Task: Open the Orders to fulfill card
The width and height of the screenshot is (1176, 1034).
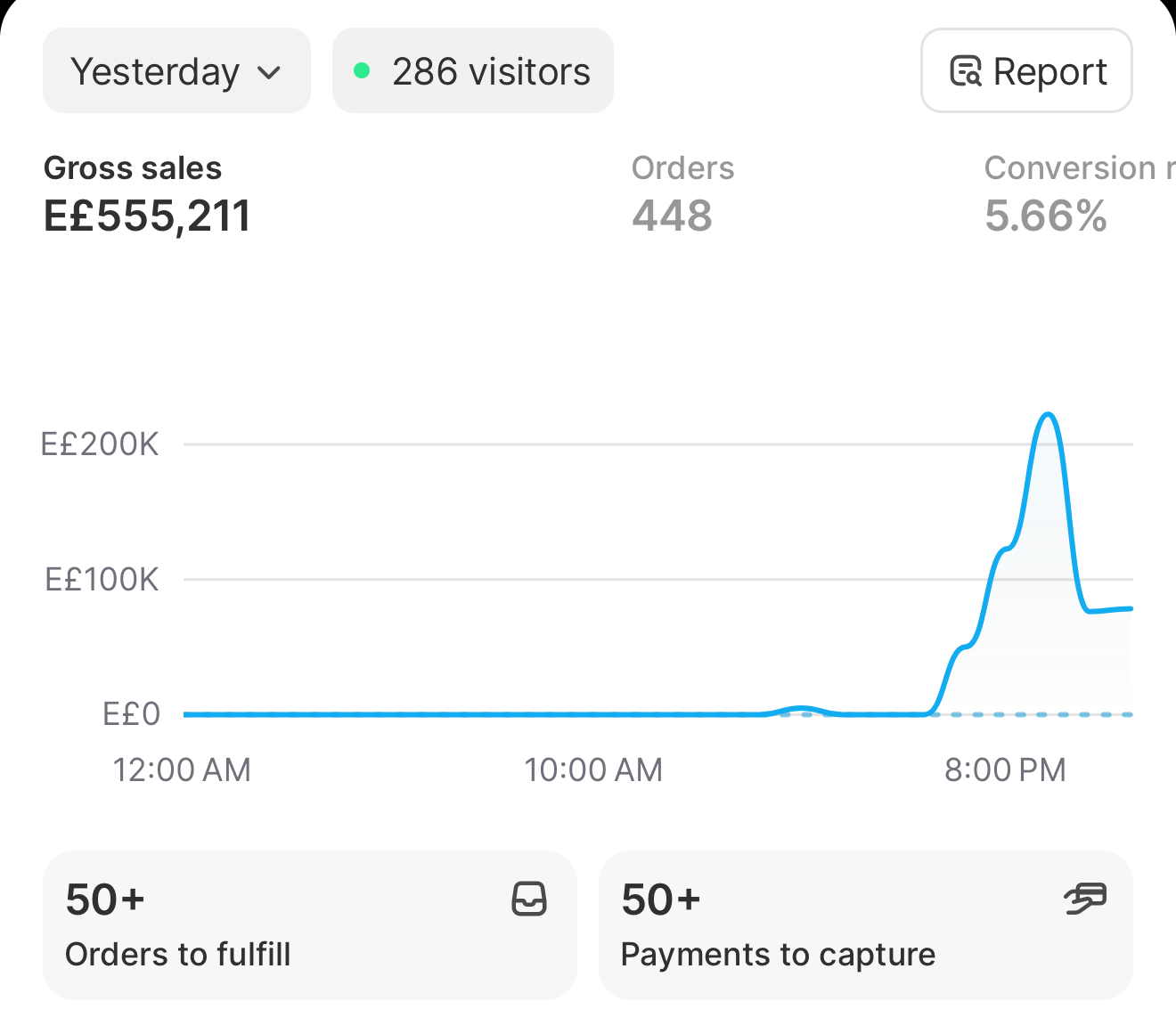Action: pos(310,925)
